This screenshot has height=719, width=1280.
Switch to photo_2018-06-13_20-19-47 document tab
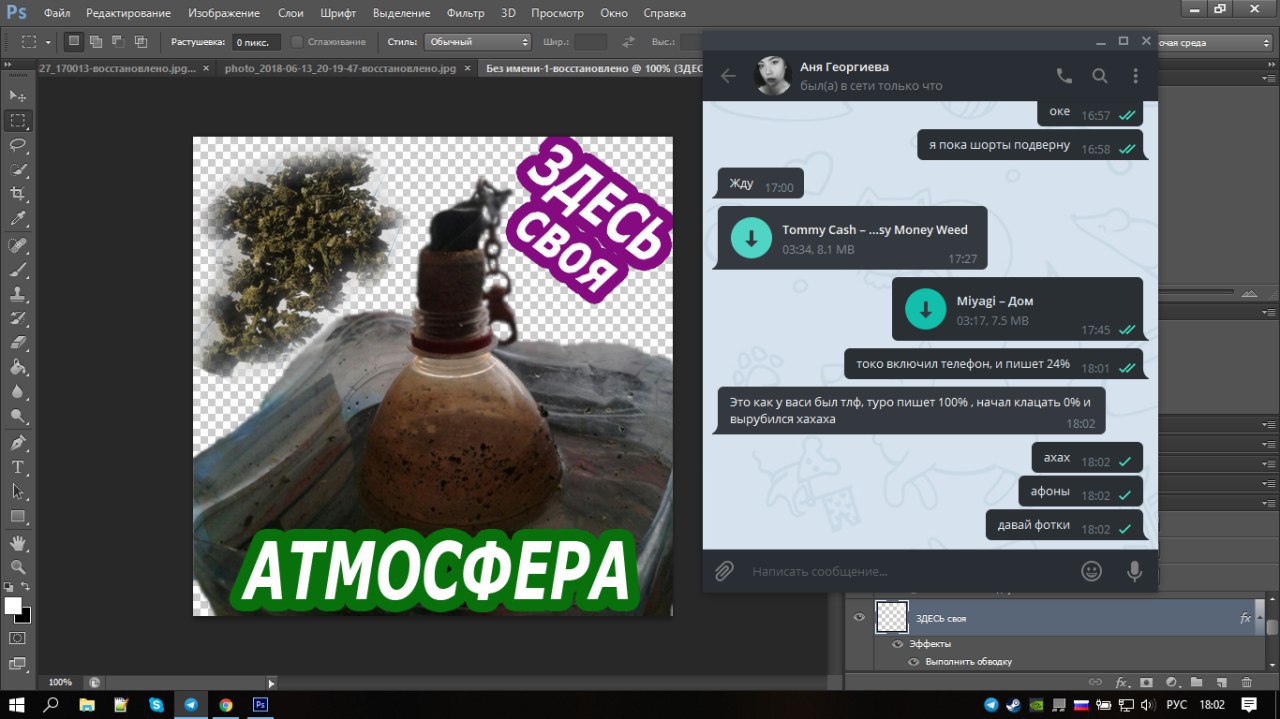coord(340,68)
